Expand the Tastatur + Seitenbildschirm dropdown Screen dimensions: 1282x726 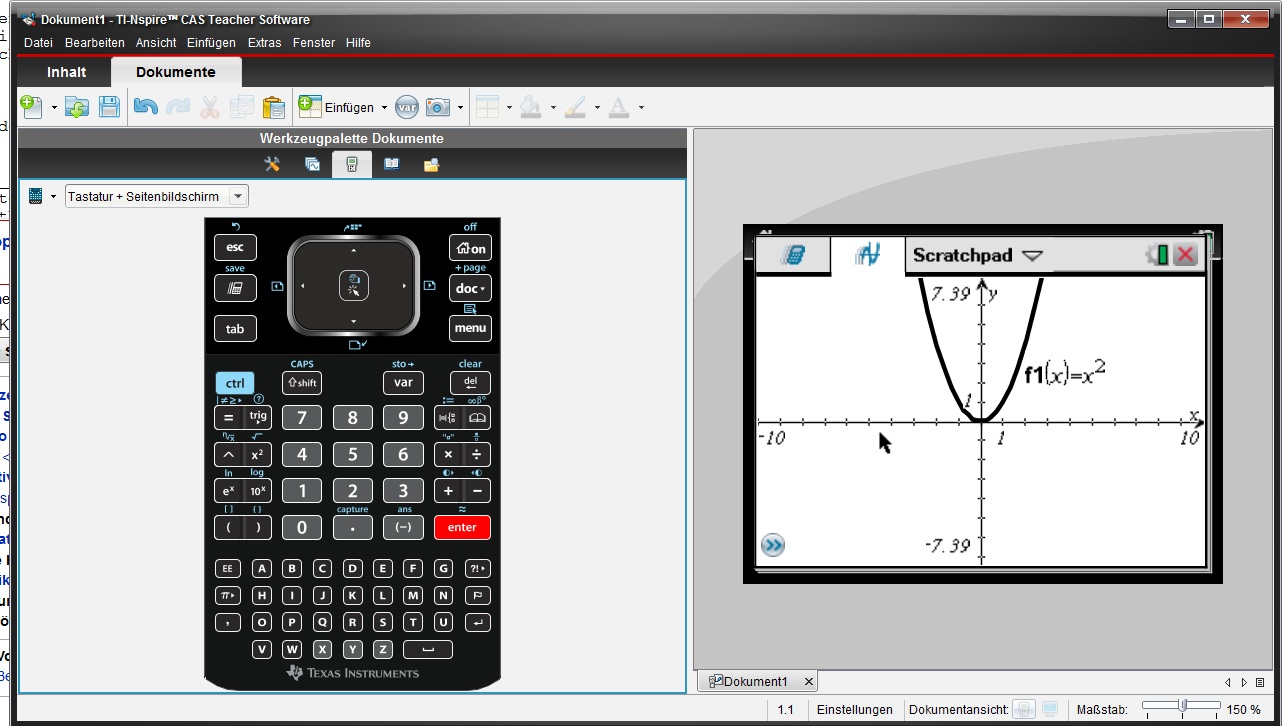coord(238,197)
